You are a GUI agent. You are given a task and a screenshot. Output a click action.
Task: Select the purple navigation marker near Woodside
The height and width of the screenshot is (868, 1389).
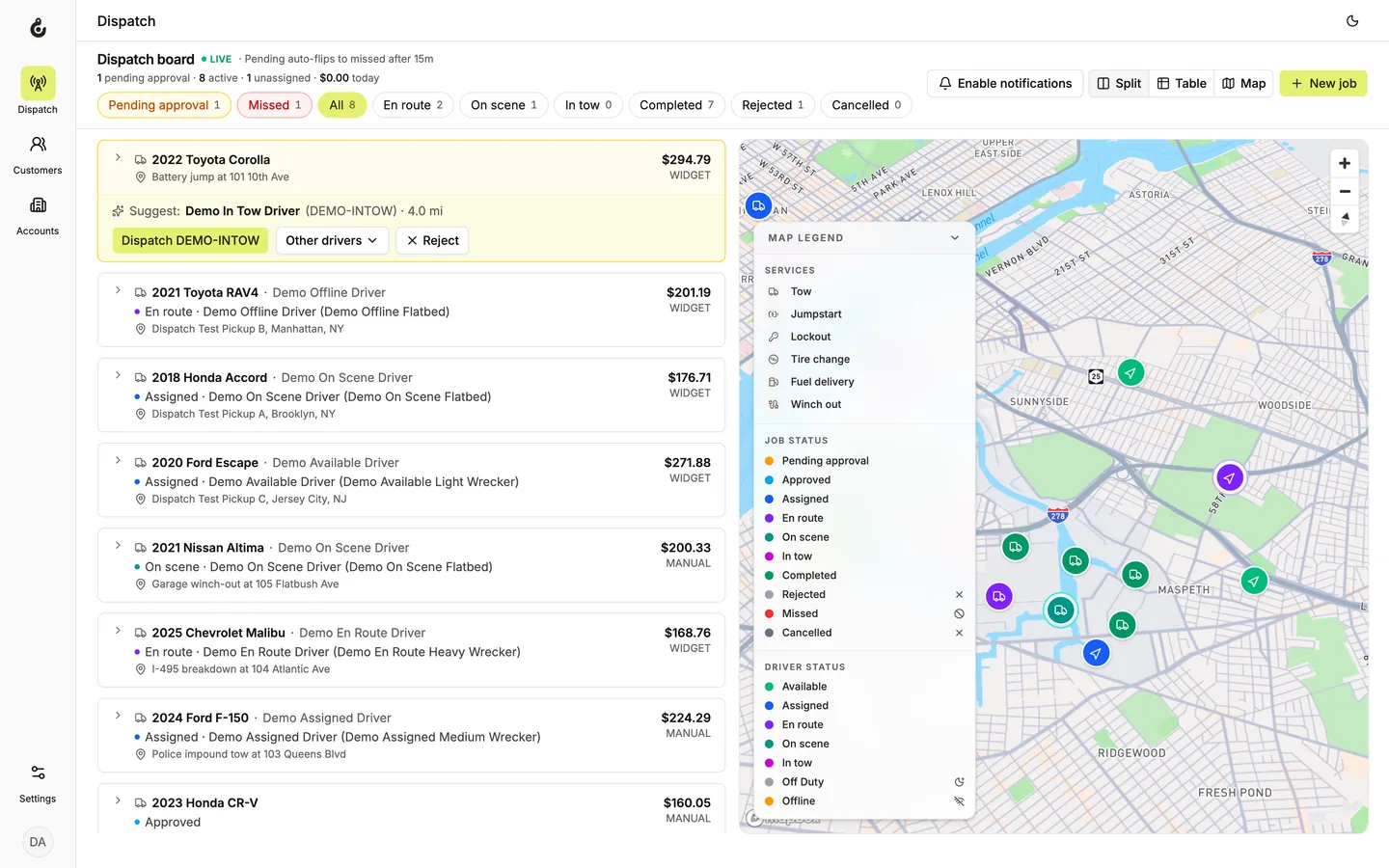[x=1229, y=477]
